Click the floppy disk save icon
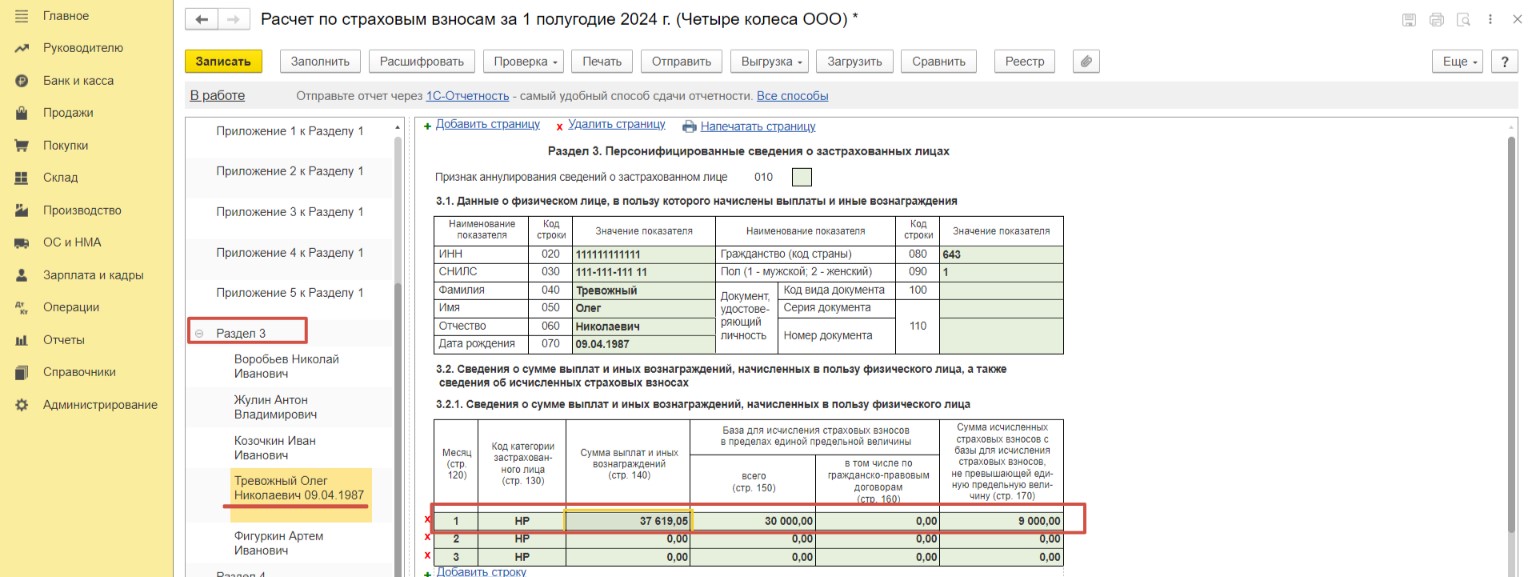1536x577 pixels. coord(1409,20)
